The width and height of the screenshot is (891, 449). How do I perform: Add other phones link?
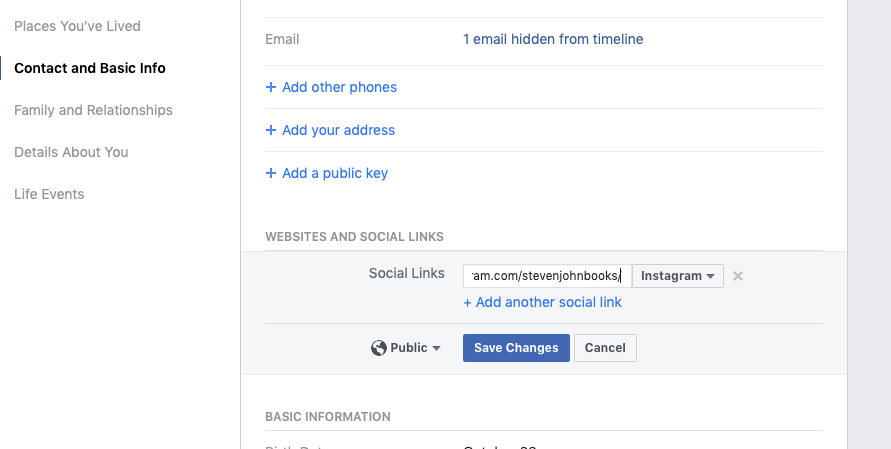click(339, 87)
